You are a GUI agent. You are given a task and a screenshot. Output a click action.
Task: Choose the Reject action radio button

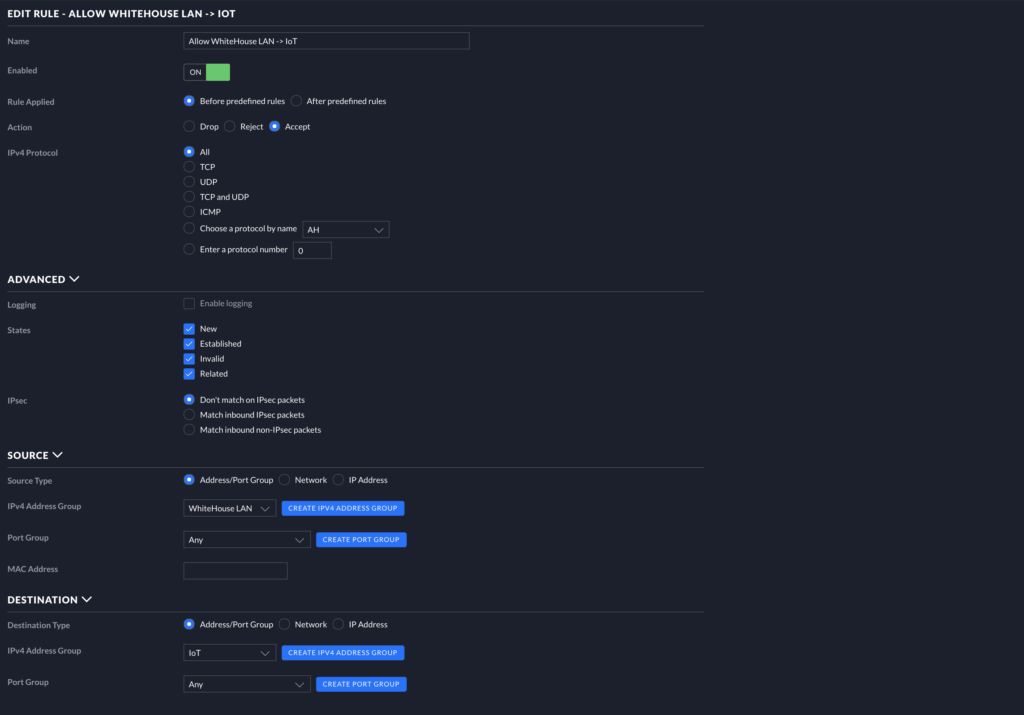tap(230, 127)
